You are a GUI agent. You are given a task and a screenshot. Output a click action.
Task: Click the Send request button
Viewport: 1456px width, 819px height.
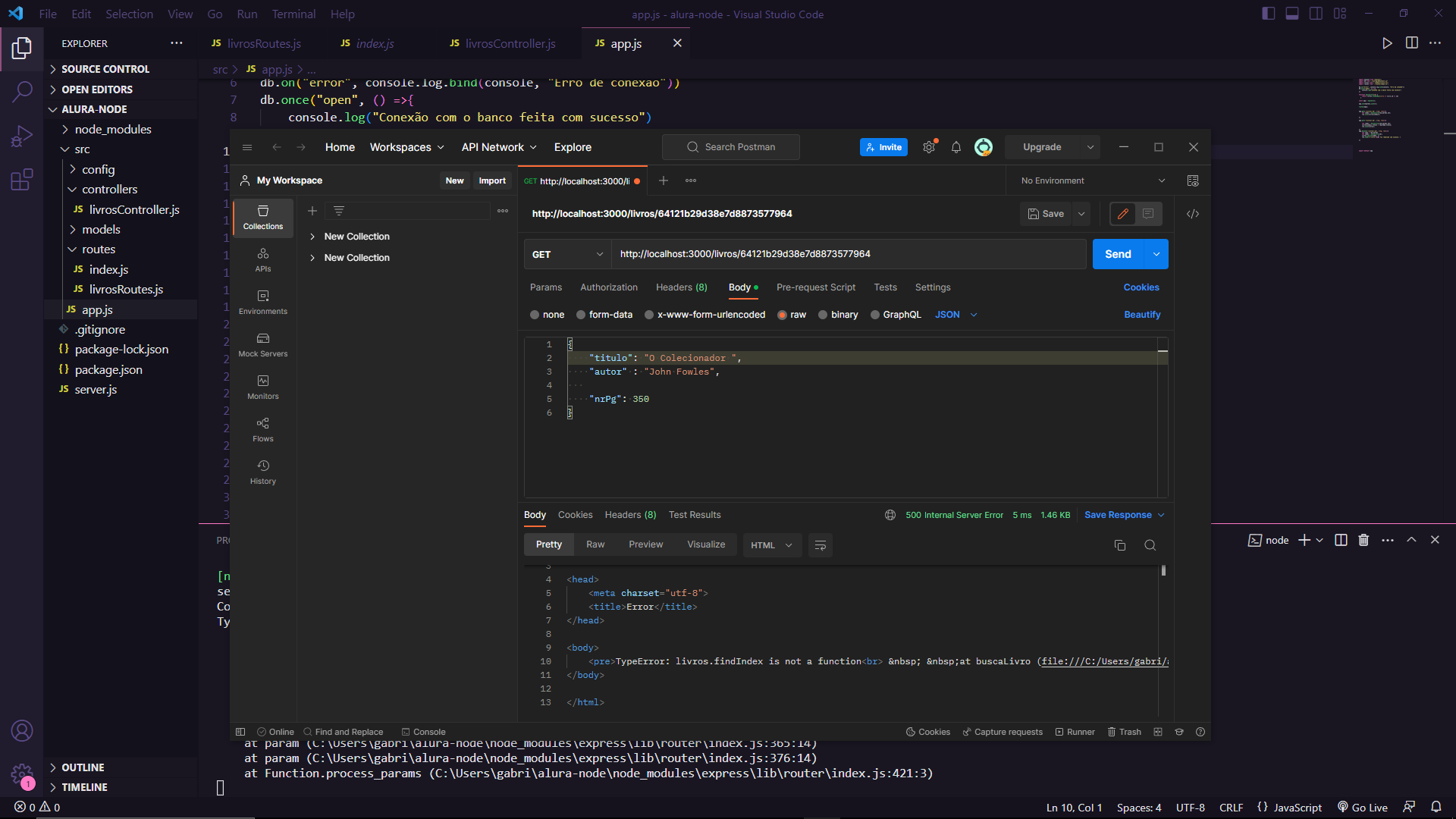(1118, 254)
